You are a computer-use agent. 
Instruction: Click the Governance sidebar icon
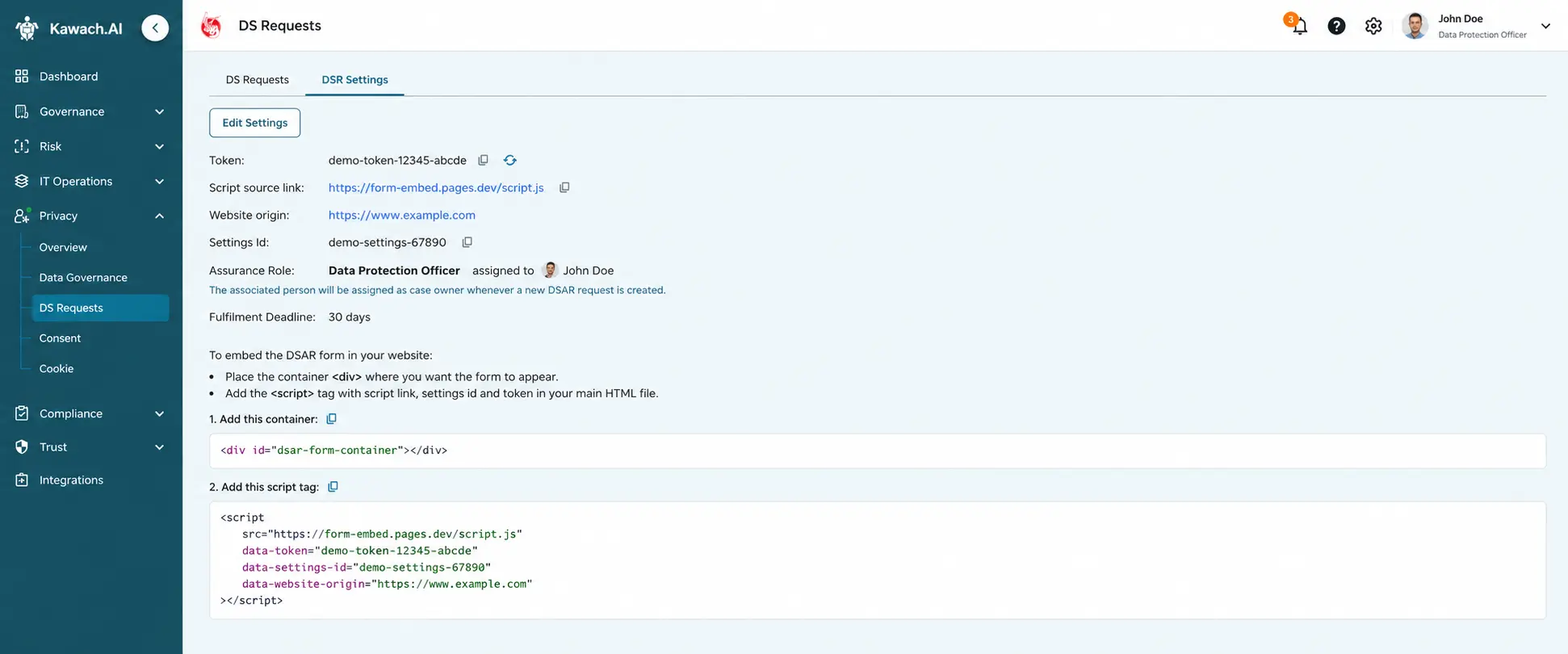[22, 111]
